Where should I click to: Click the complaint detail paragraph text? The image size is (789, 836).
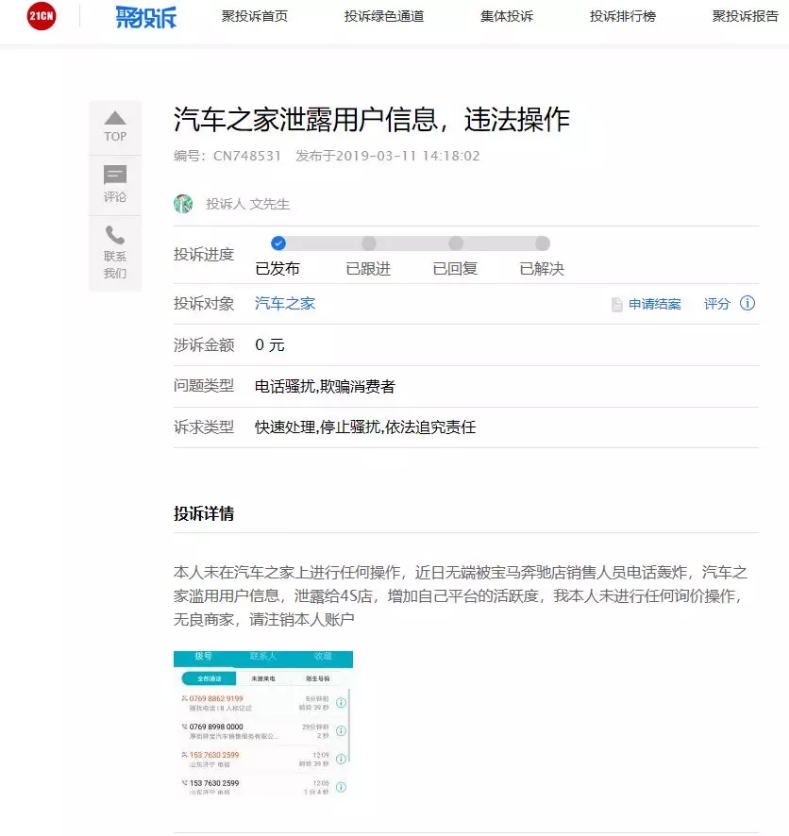point(461,596)
